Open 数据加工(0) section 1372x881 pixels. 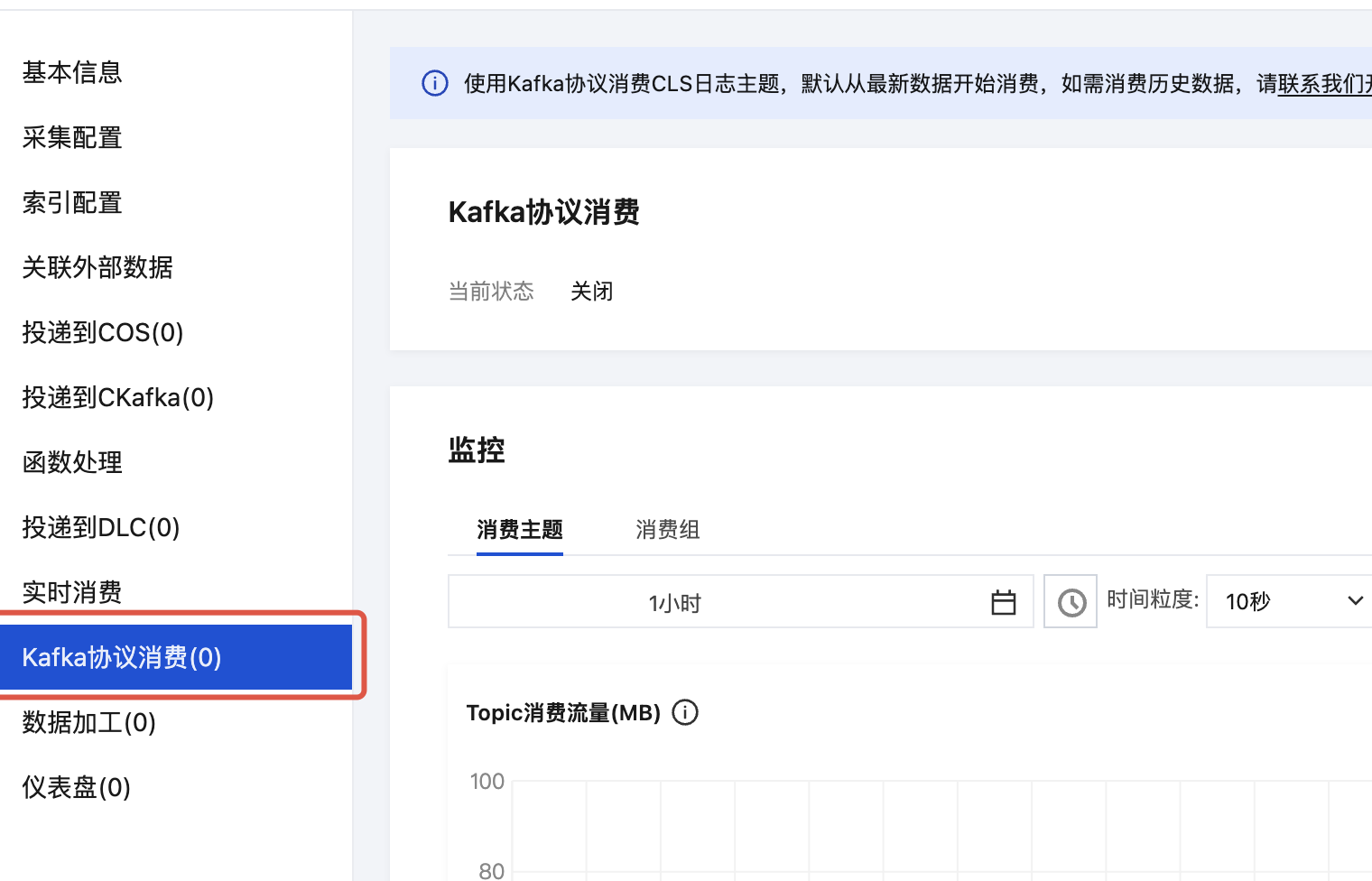coord(89,722)
